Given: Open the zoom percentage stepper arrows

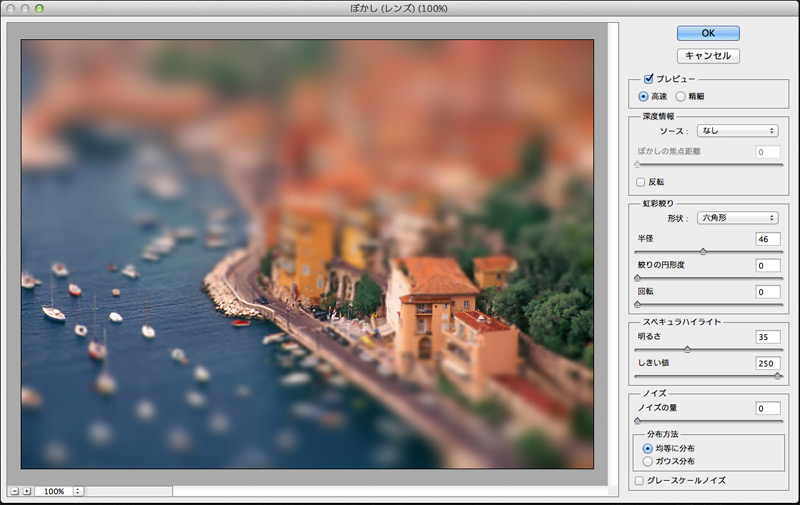Looking at the screenshot, I should point(78,491).
